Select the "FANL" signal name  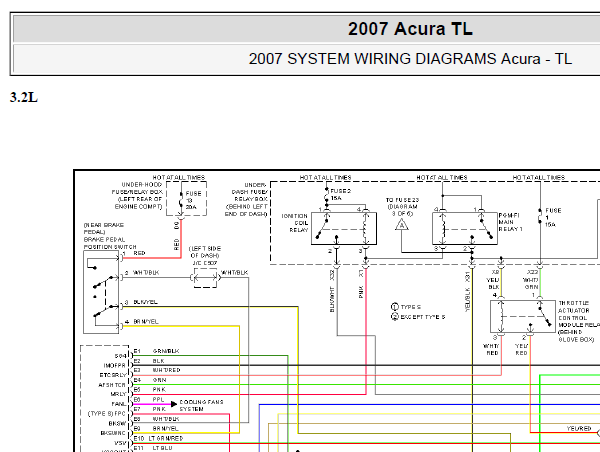pyautogui.click(x=119, y=404)
